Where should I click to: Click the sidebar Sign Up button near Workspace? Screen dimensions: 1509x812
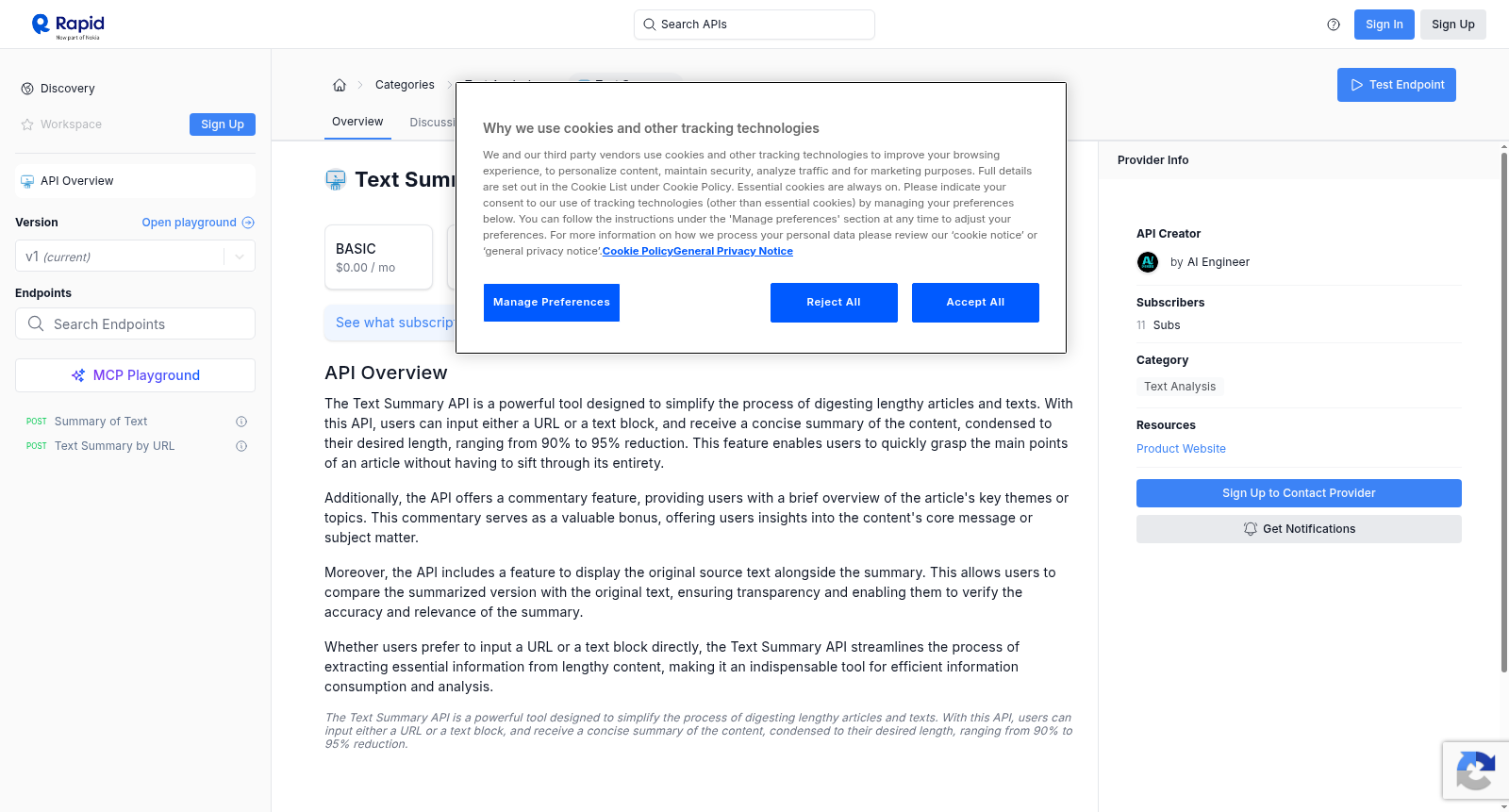click(x=223, y=124)
